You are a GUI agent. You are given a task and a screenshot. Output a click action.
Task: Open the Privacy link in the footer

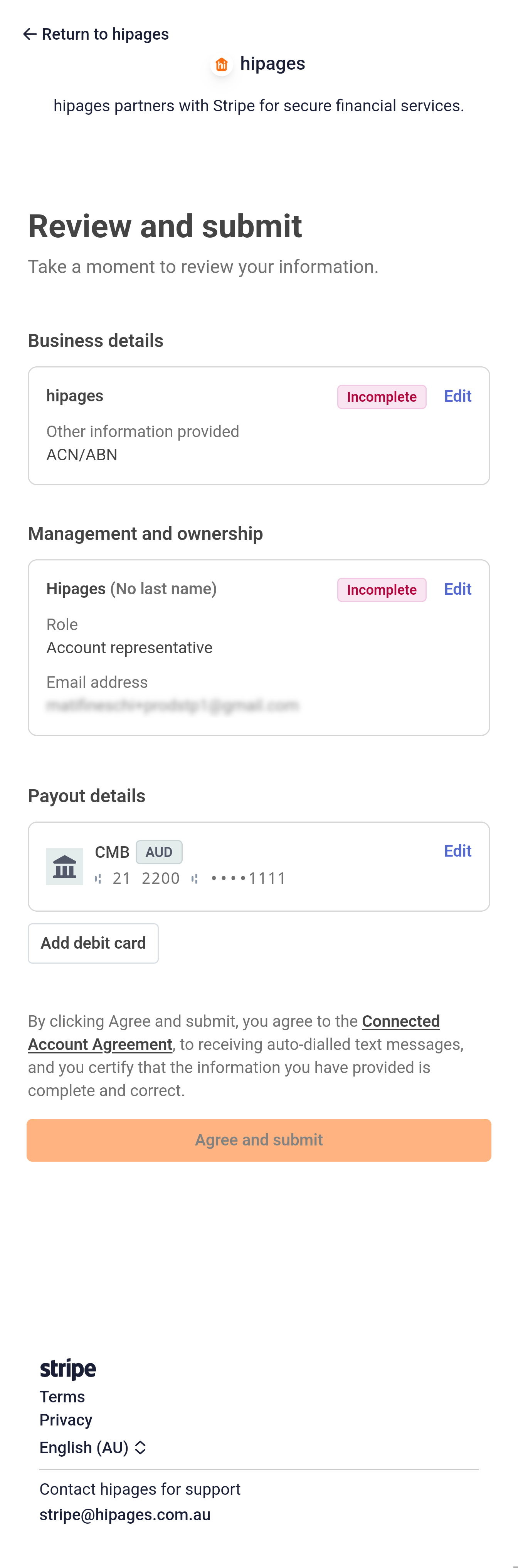(66, 1420)
